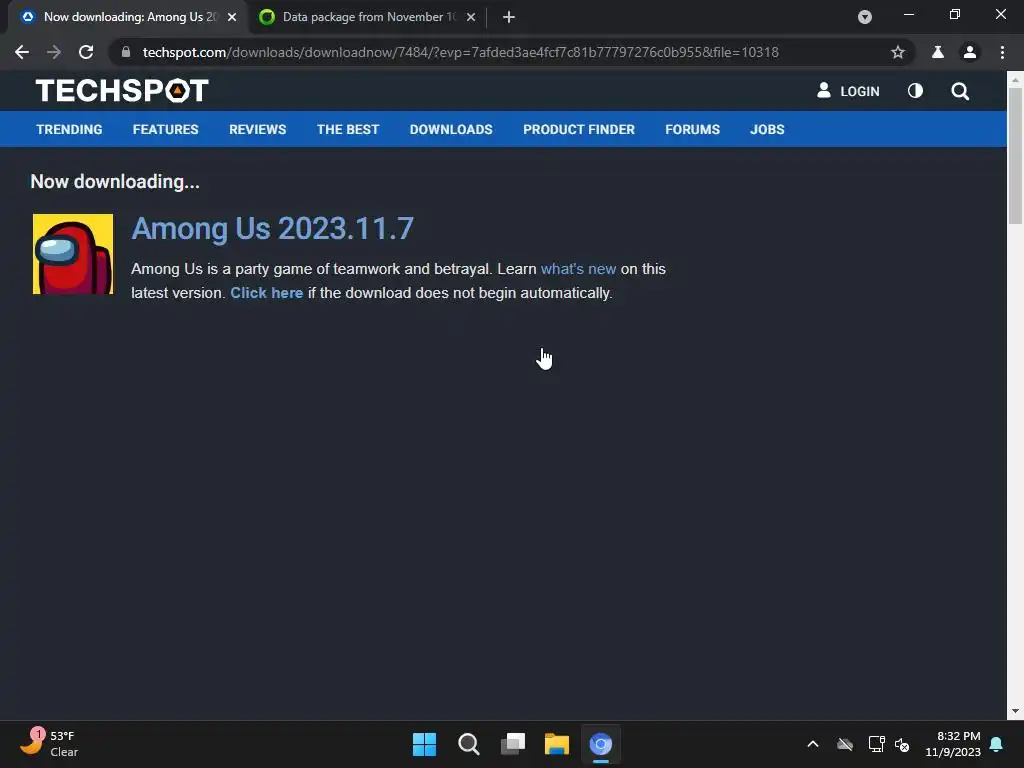Click the Among Us crewmate thumbnail
Screen dimensions: 1024x768
73,254
